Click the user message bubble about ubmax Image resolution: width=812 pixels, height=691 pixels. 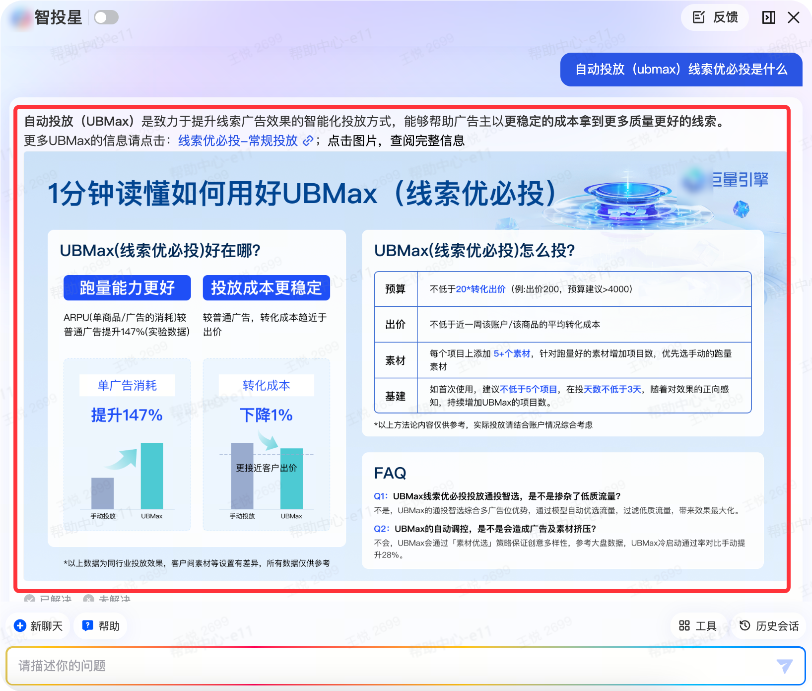click(x=681, y=69)
